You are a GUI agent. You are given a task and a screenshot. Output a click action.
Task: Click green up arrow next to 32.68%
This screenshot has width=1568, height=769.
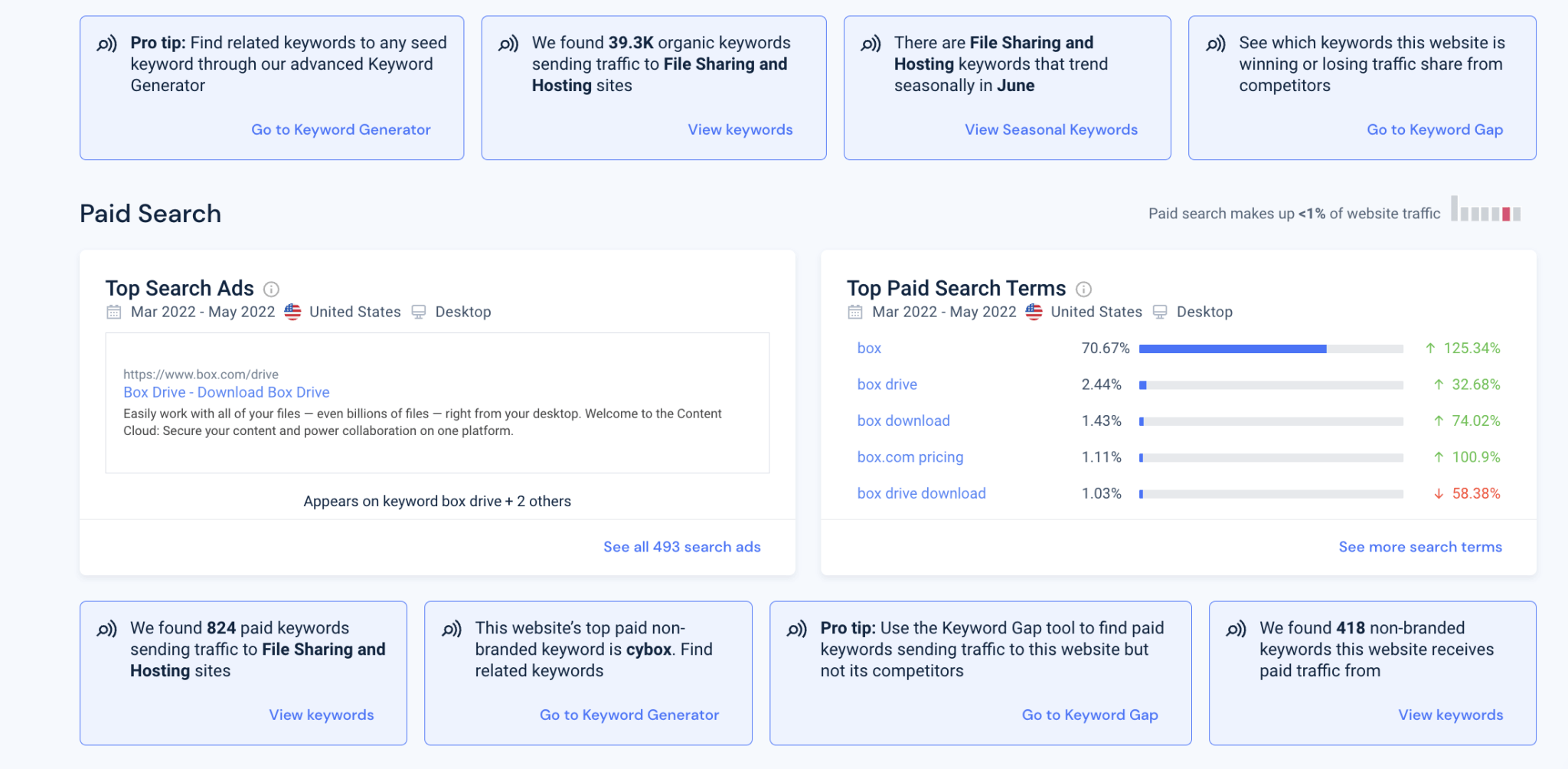1439,384
